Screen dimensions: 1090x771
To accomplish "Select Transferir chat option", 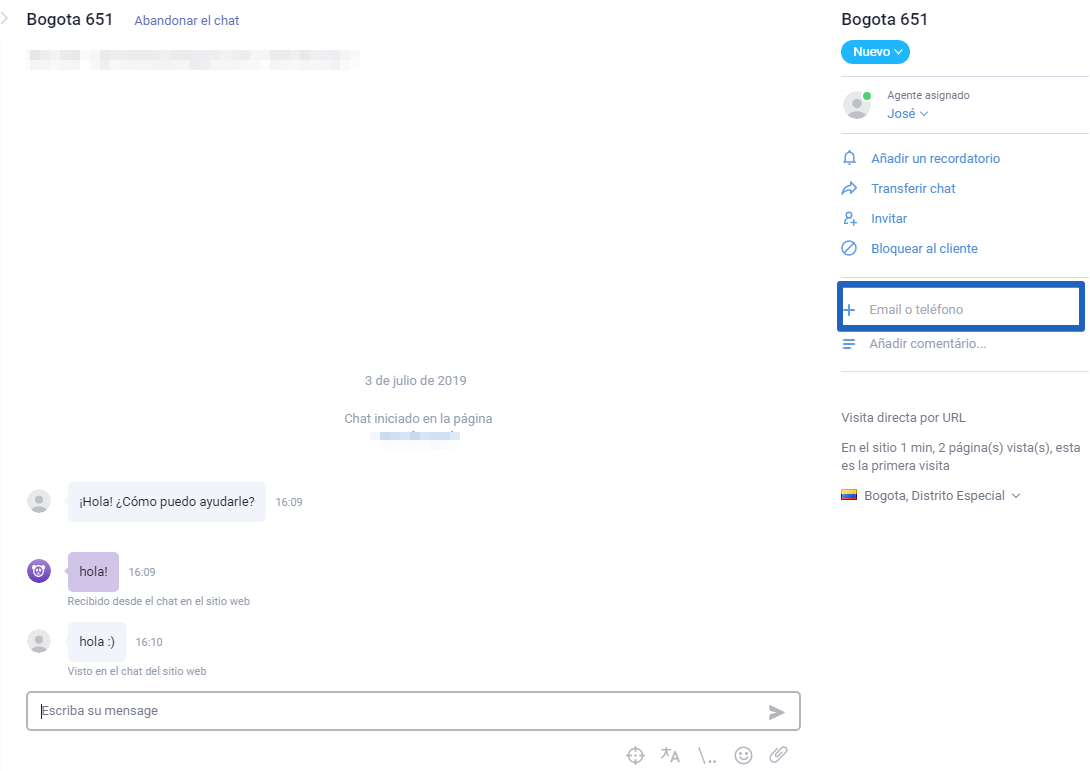I will 913,188.
